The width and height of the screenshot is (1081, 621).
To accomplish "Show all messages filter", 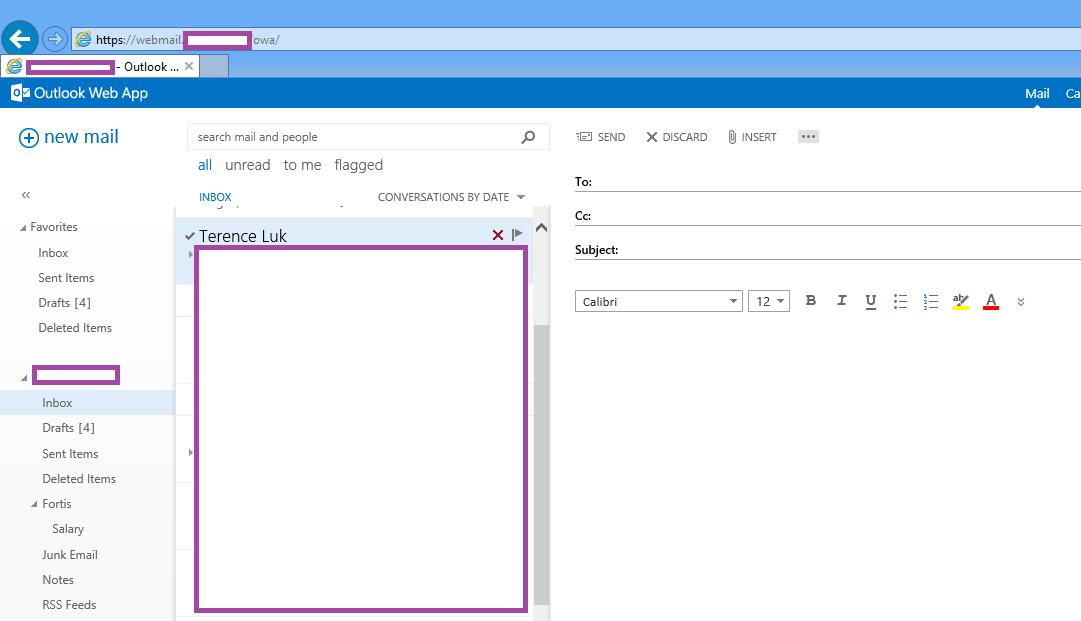I will tap(205, 165).
